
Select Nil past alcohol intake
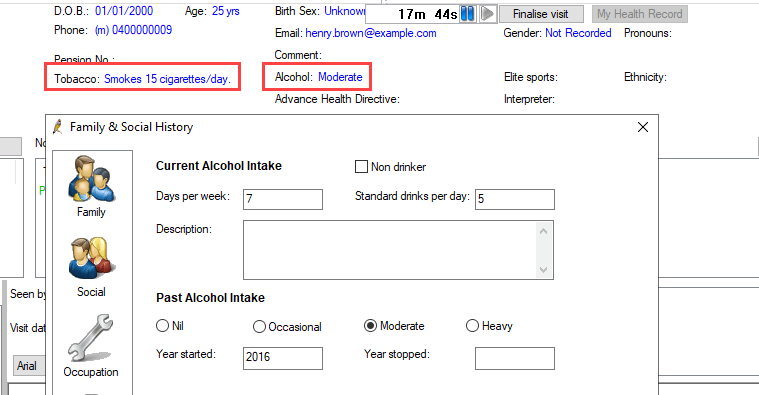162,326
